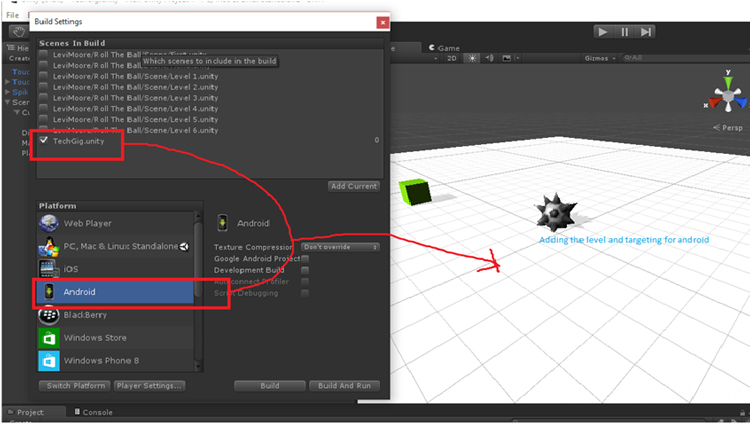
Task: Expand the Spik hierarchy item
Action: pos(7,92)
